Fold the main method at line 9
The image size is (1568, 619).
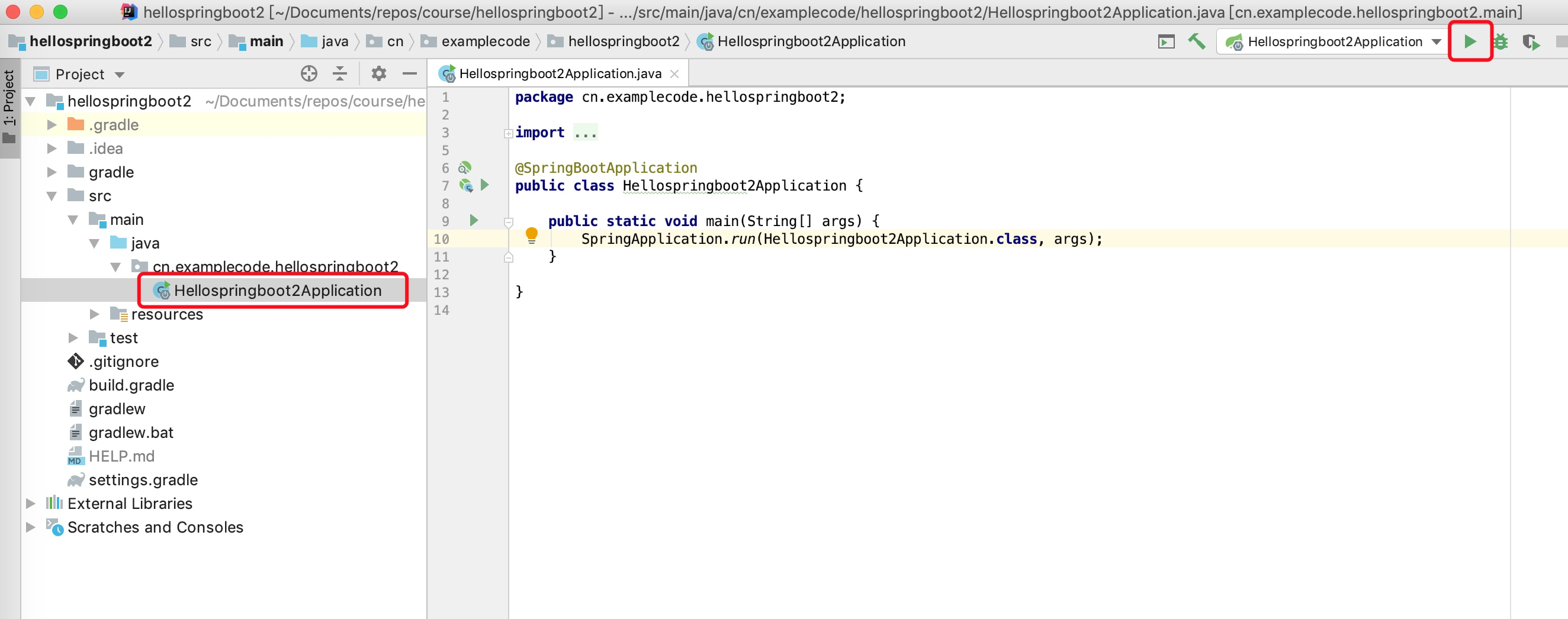(508, 222)
